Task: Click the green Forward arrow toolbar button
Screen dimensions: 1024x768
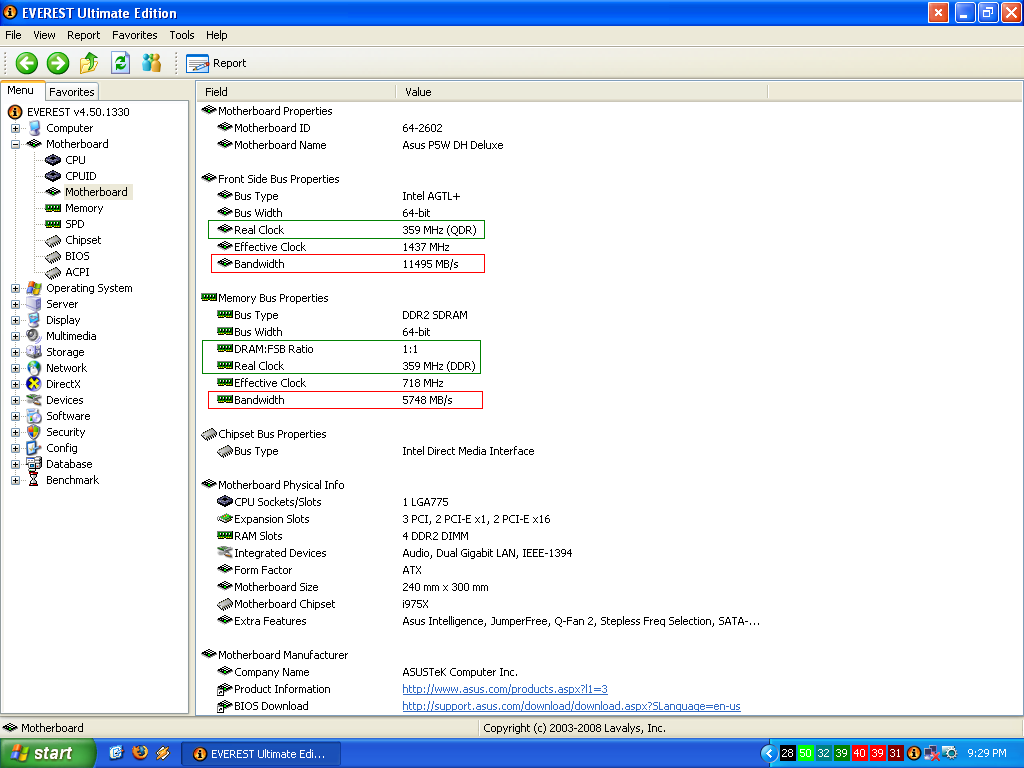Action: coord(57,63)
